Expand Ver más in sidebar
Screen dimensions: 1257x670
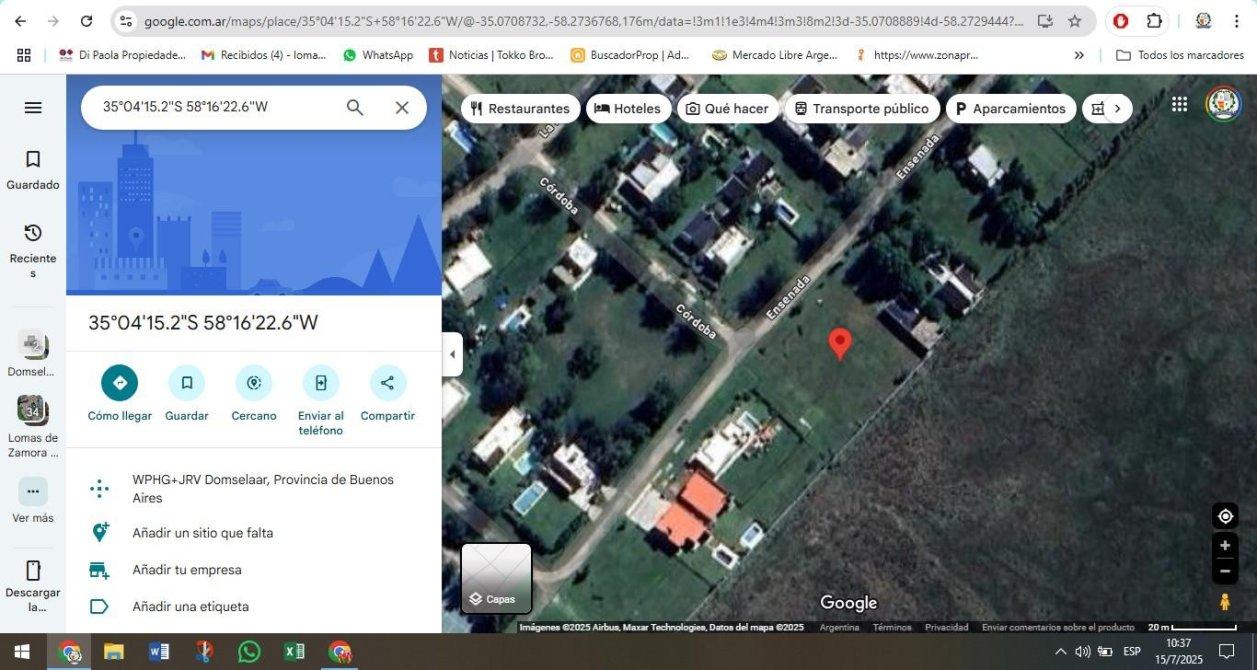click(x=33, y=500)
